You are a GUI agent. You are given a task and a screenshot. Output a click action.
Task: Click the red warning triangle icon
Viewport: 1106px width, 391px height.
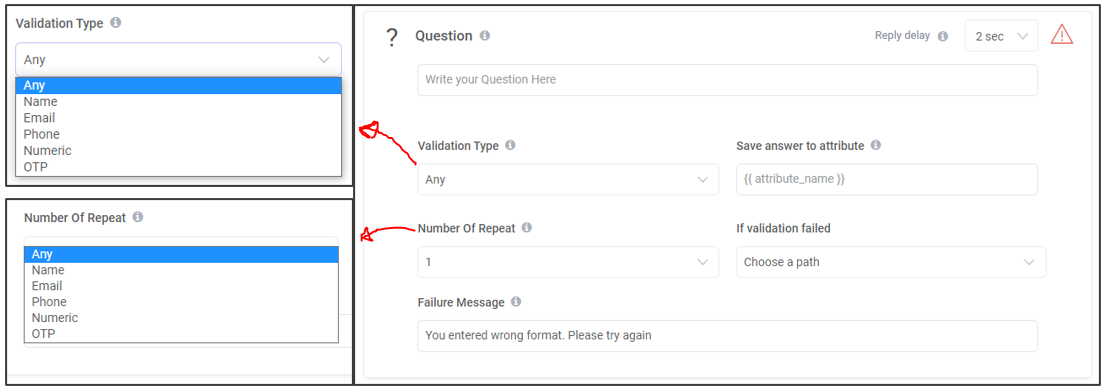1062,35
